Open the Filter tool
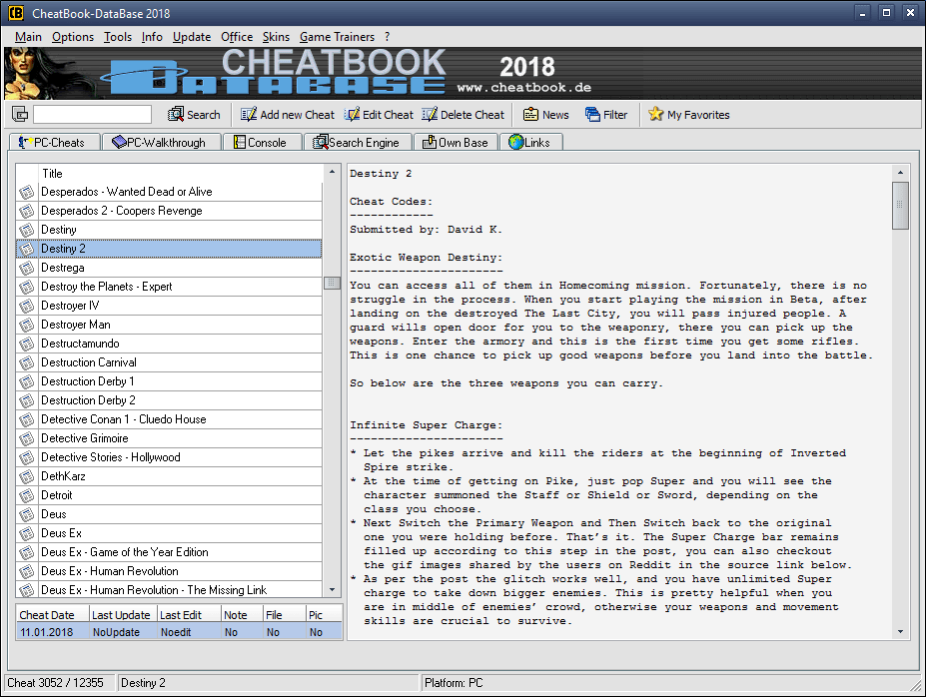 click(606, 115)
